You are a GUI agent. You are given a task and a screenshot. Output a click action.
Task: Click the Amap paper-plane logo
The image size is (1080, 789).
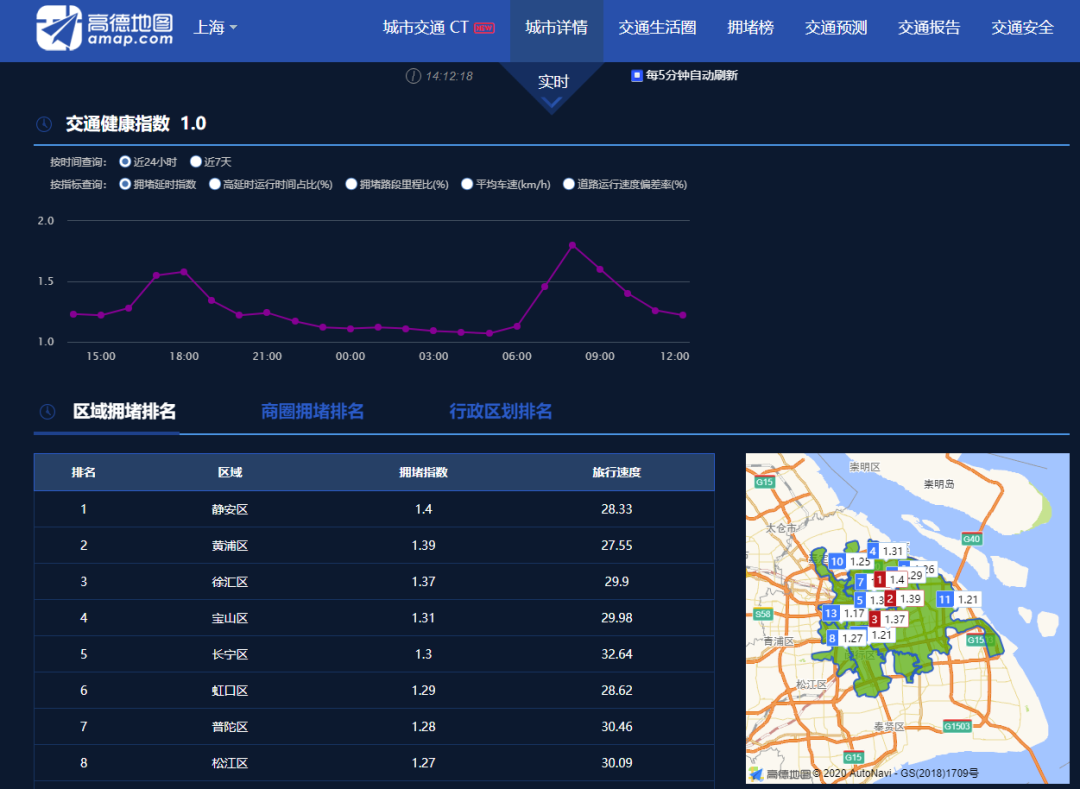59,28
